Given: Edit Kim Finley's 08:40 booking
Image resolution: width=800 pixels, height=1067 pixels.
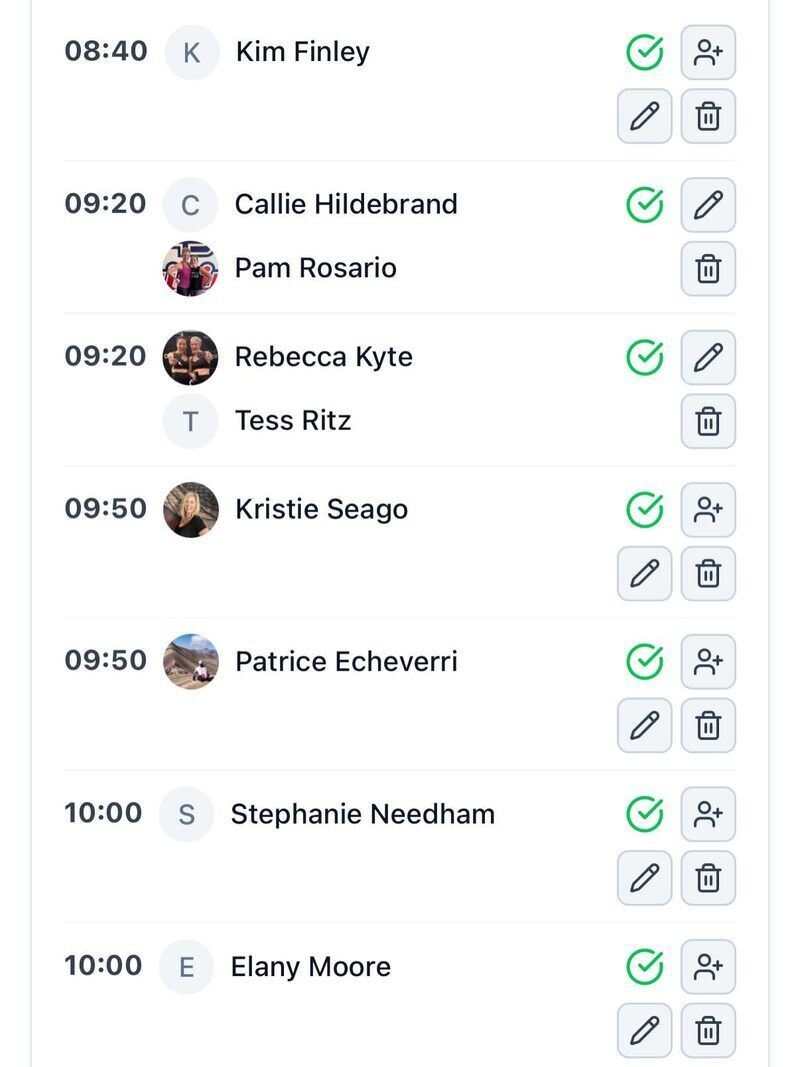Looking at the screenshot, I should coord(644,117).
